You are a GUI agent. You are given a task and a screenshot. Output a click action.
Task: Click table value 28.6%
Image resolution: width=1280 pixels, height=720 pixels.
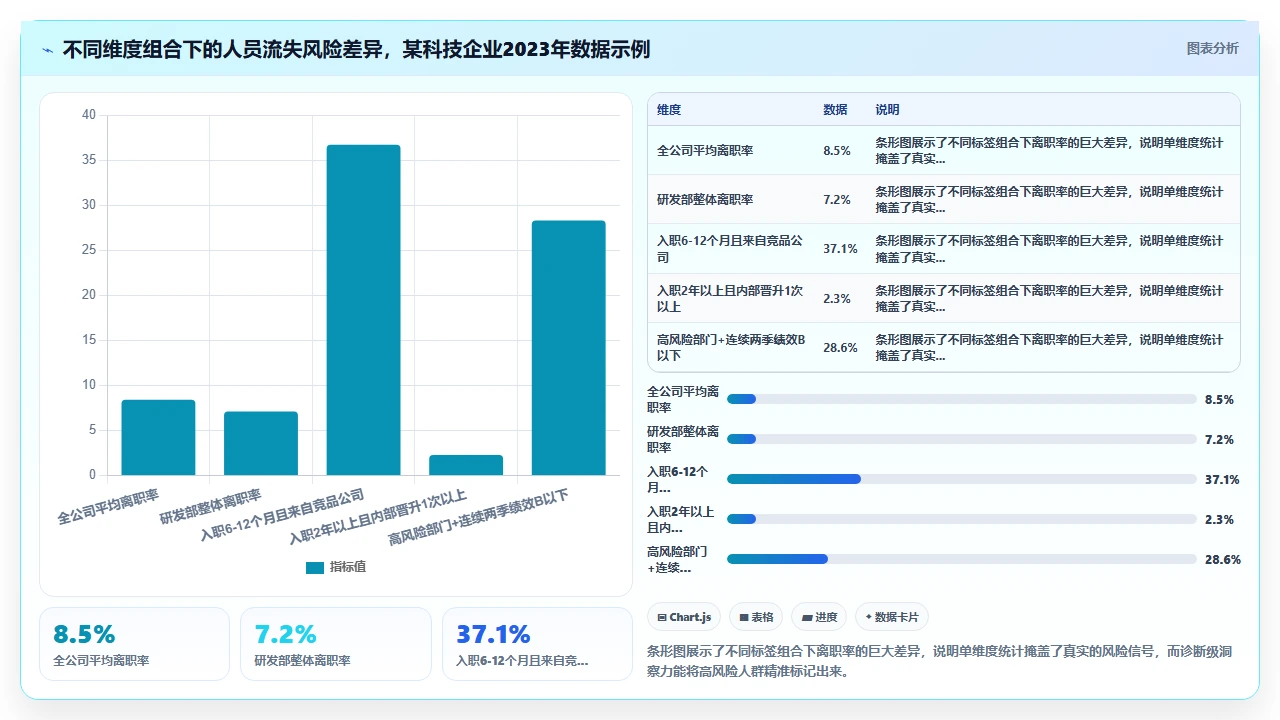841,347
